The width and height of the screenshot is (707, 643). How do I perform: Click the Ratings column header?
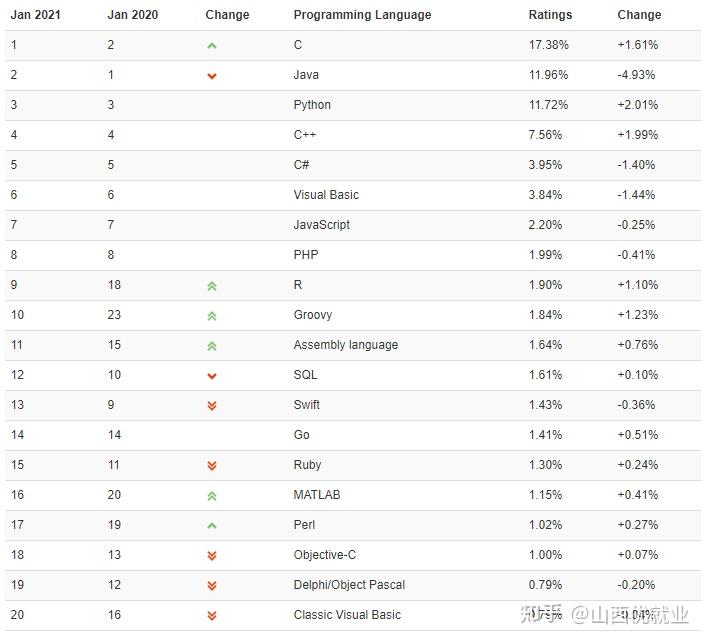[x=550, y=15]
